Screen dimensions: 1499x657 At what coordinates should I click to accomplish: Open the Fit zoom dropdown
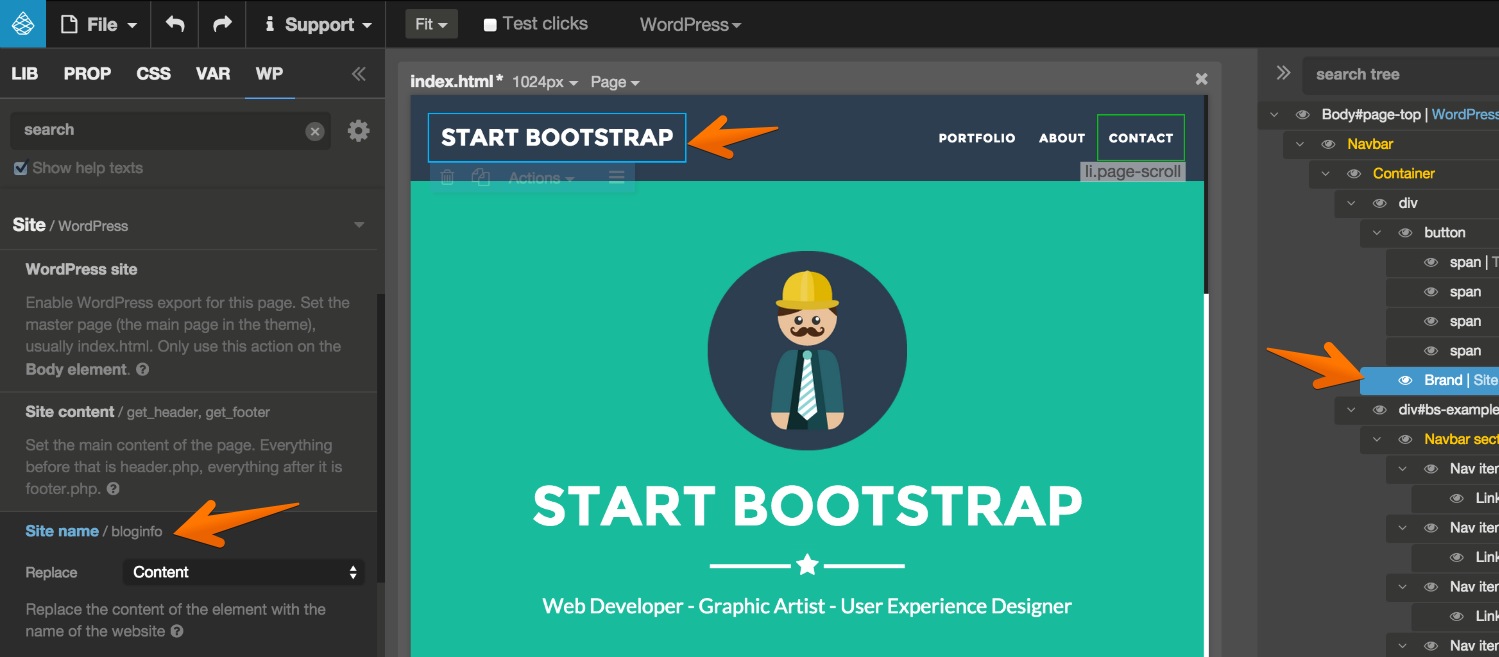click(x=431, y=24)
